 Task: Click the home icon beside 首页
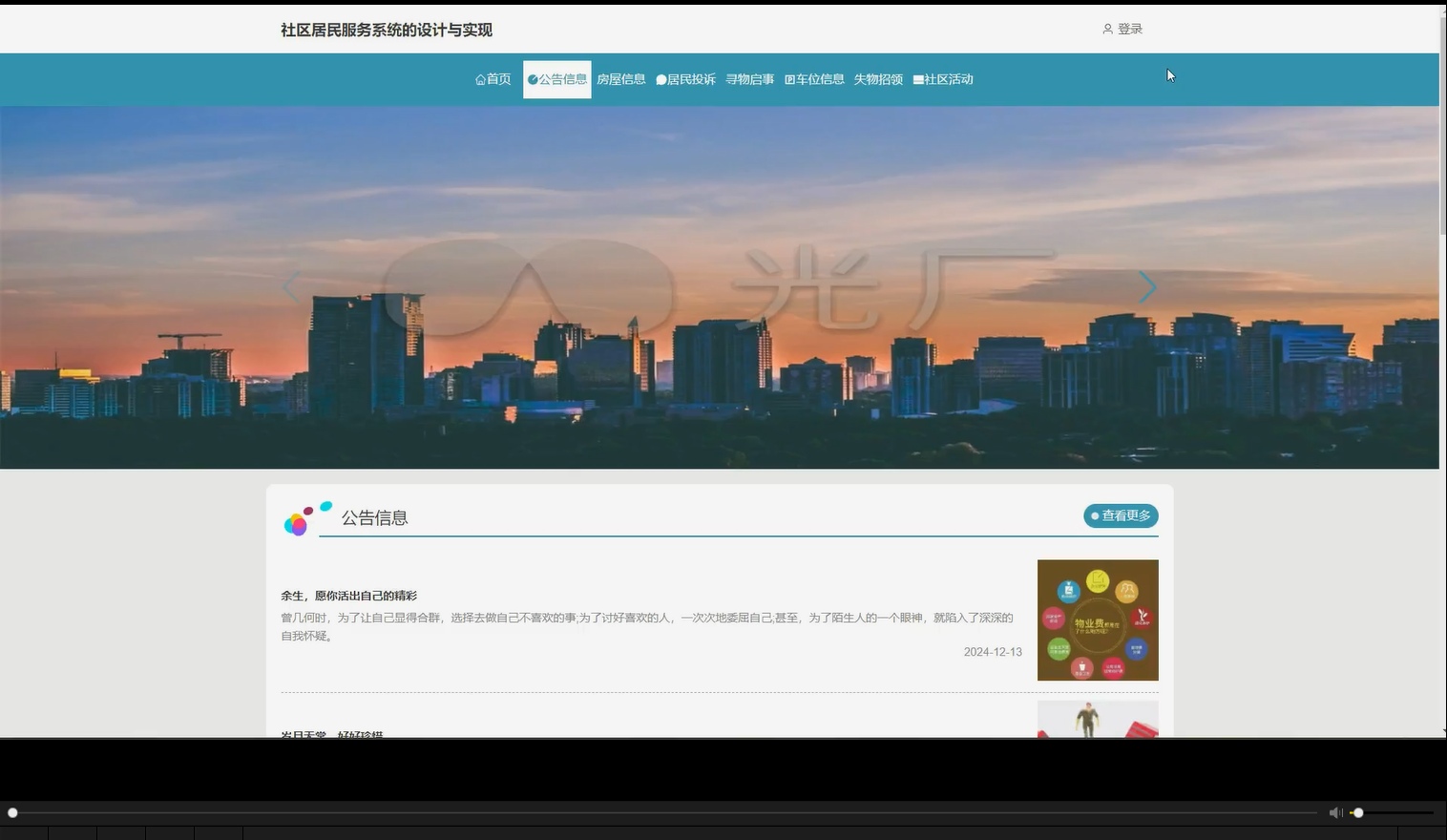coord(480,79)
